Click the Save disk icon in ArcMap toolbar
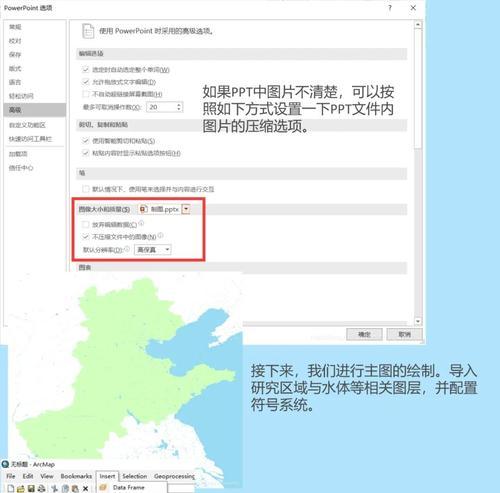This screenshot has width=500, height=493. (31, 488)
